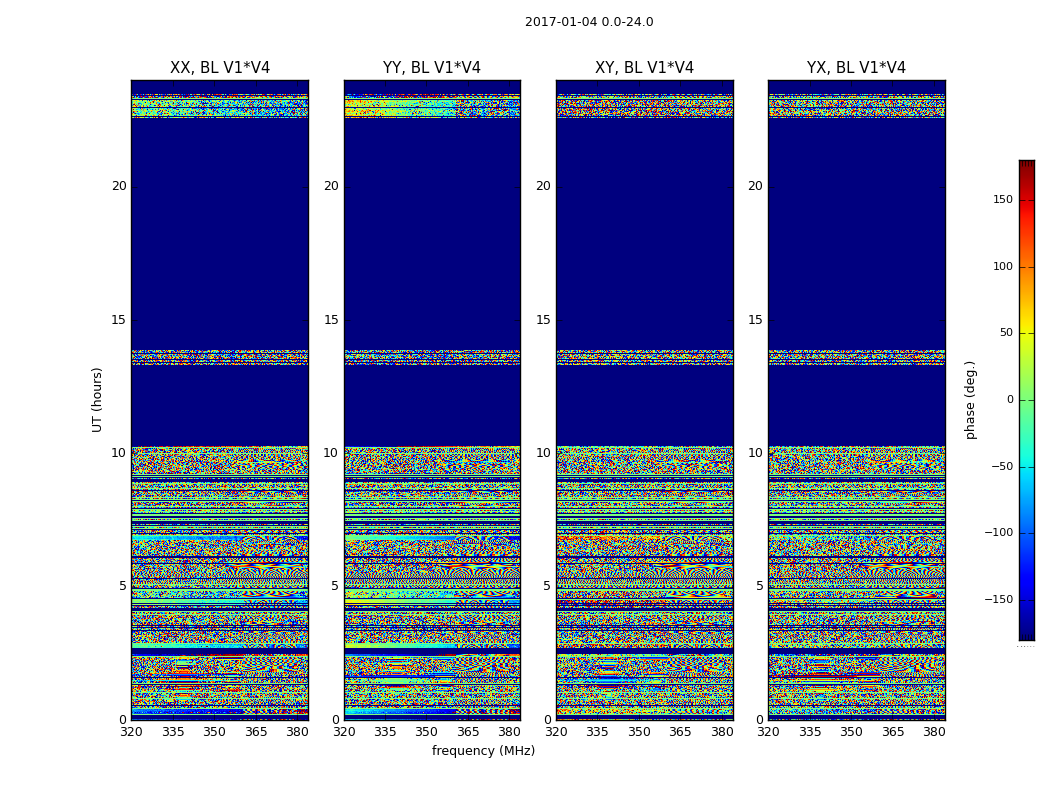The image size is (1050, 800).
Task: Click y-tick 15 of the YY panel
Action: click(331, 319)
